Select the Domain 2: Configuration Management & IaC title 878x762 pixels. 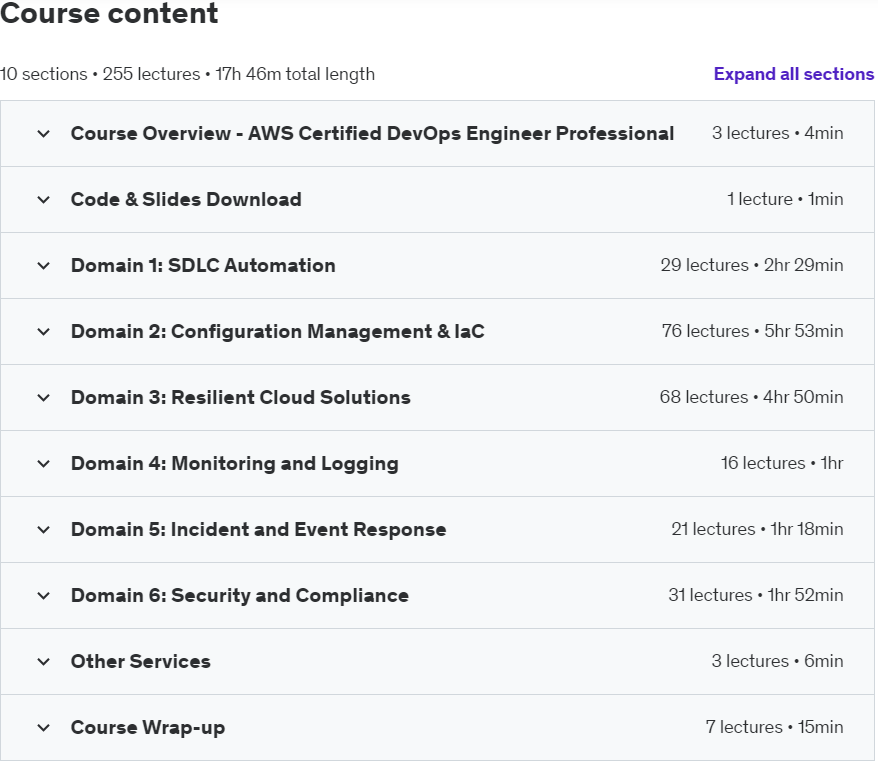pos(277,332)
